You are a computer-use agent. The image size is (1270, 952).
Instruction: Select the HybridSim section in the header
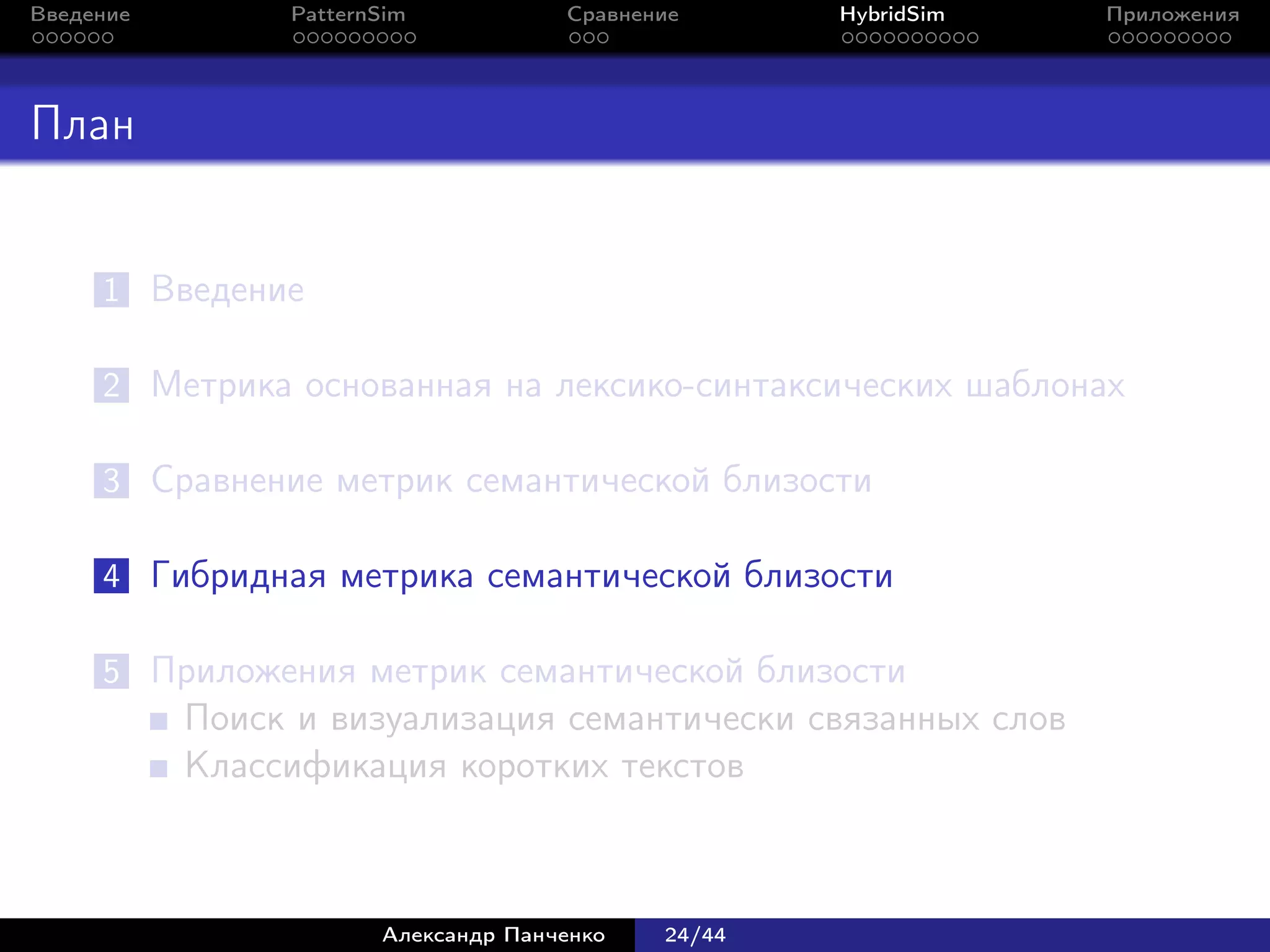892,14
